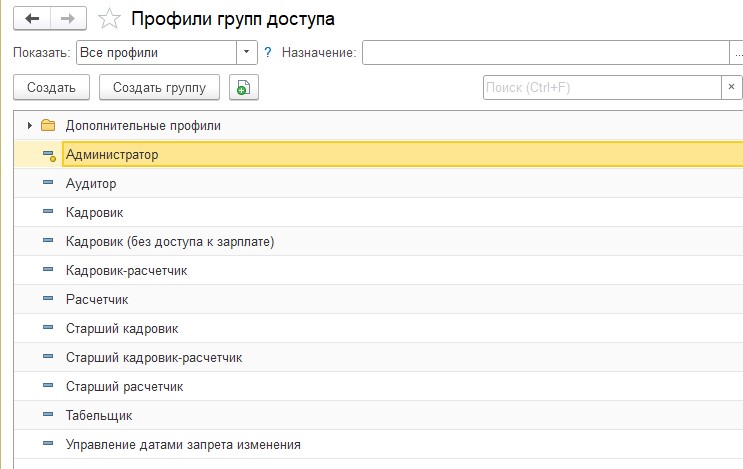Open help via the blue question mark

click(268, 52)
